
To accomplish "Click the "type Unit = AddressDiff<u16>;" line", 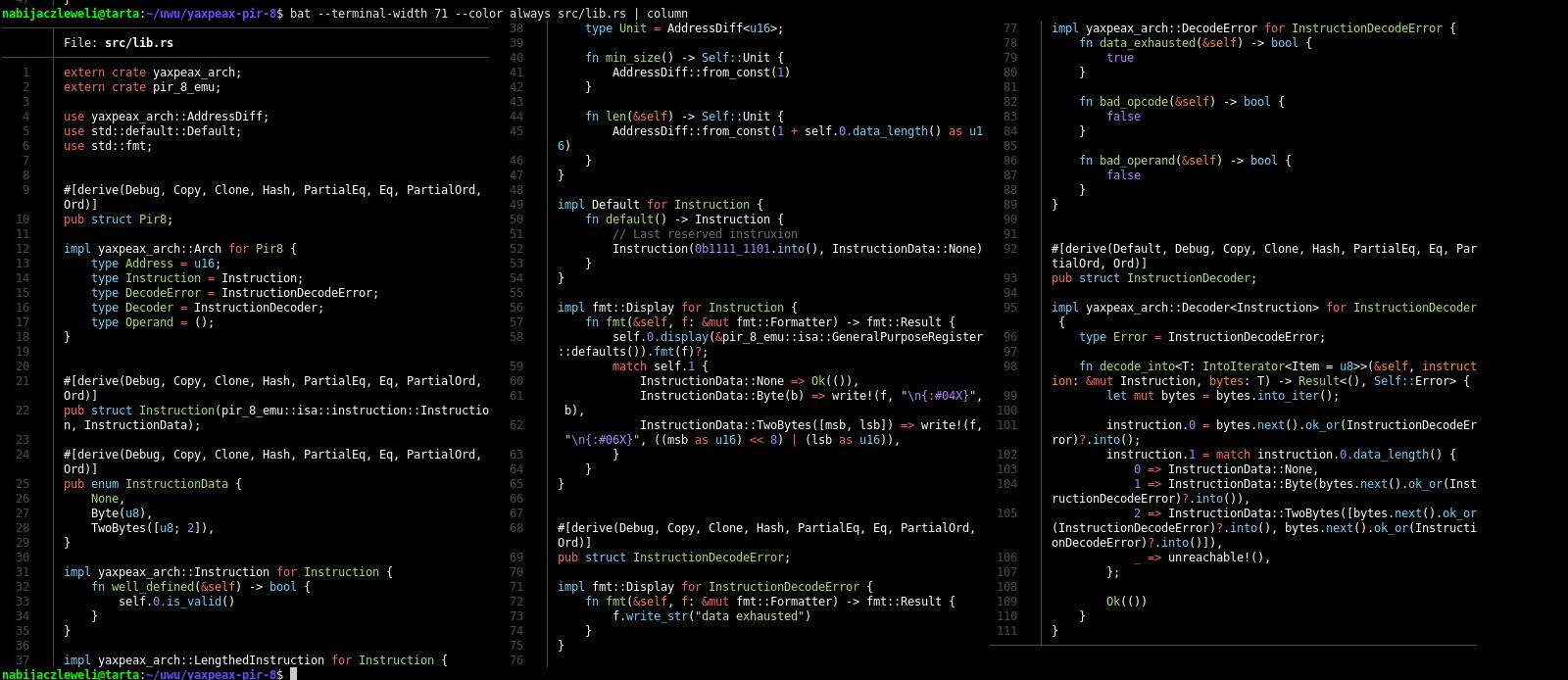I will coord(684,28).
